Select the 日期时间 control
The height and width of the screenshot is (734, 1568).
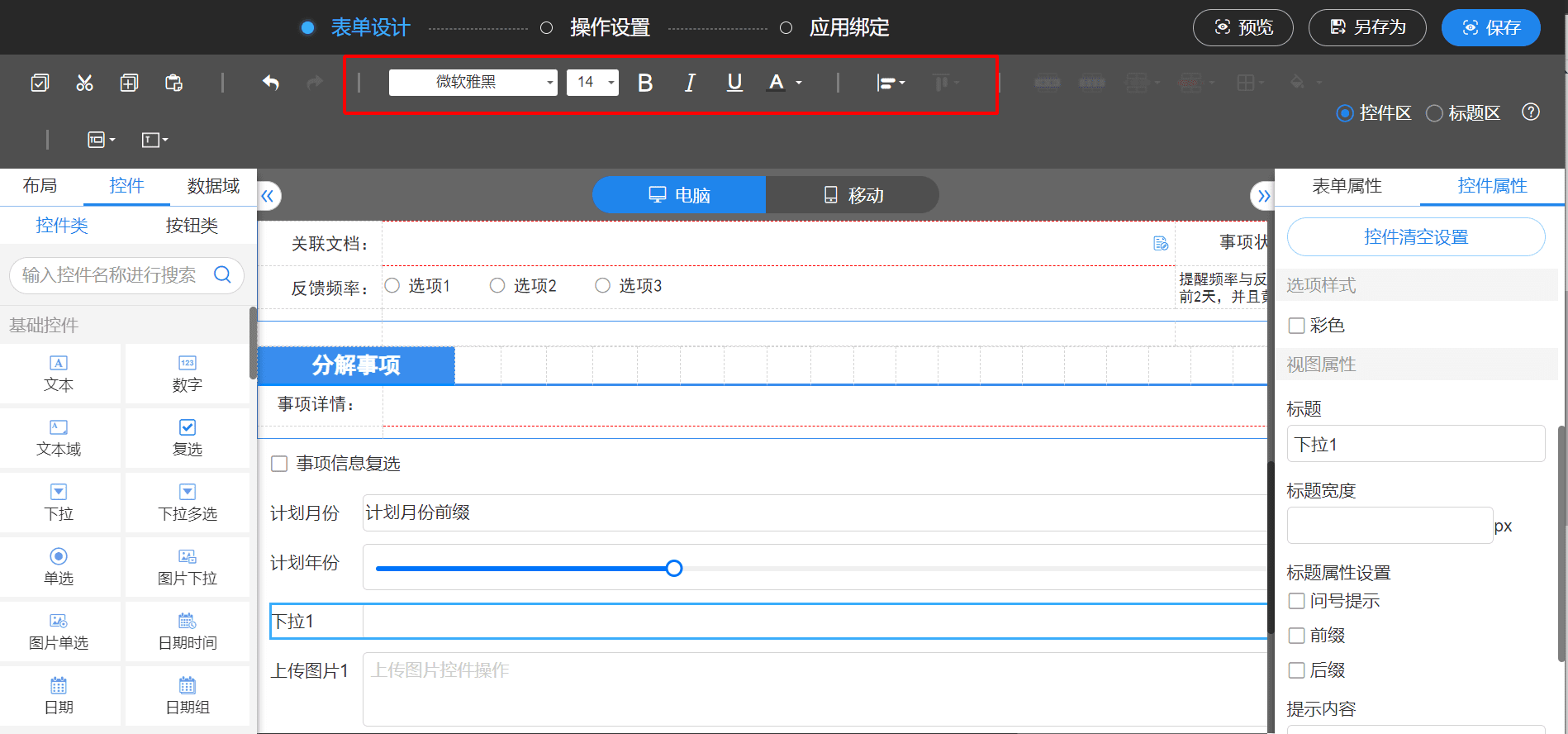188,632
